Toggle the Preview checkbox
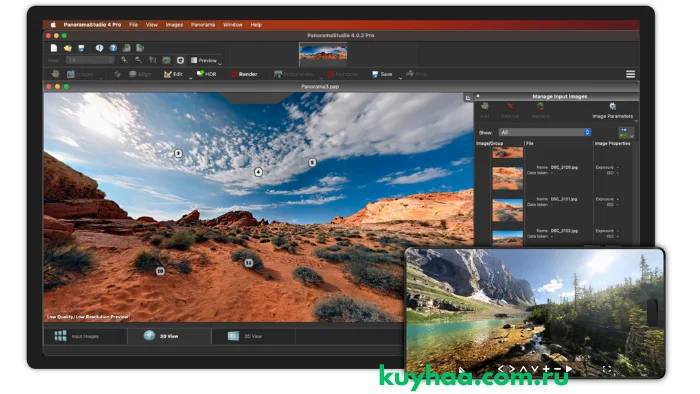700x394 pixels. 194,60
